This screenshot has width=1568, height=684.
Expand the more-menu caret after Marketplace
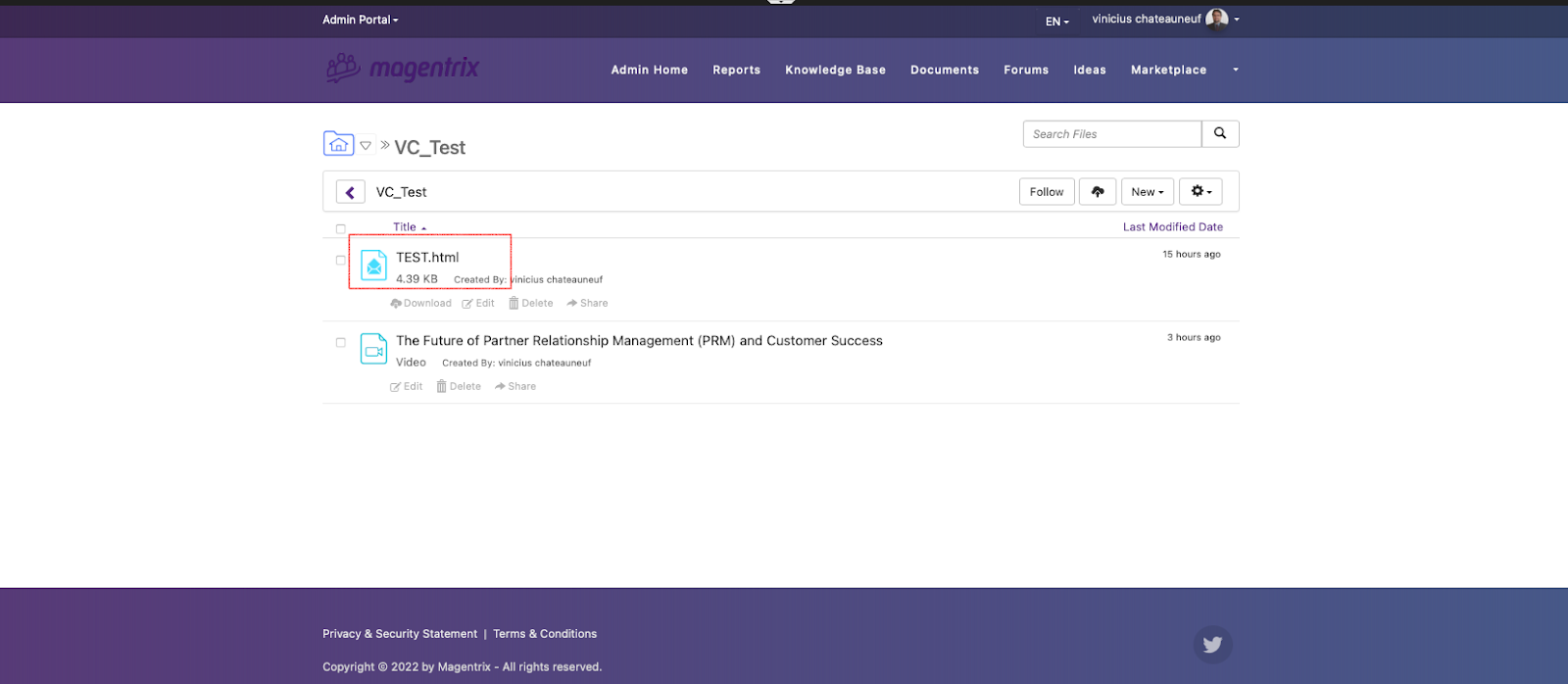click(x=1236, y=70)
